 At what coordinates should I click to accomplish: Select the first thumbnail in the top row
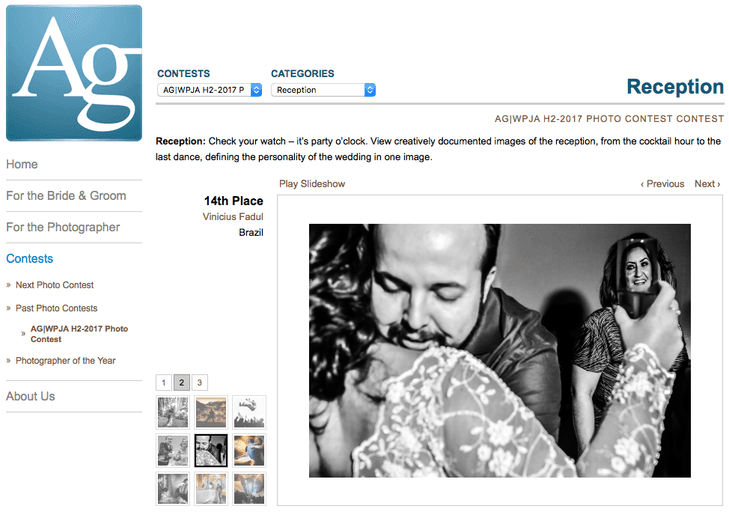pos(173,412)
